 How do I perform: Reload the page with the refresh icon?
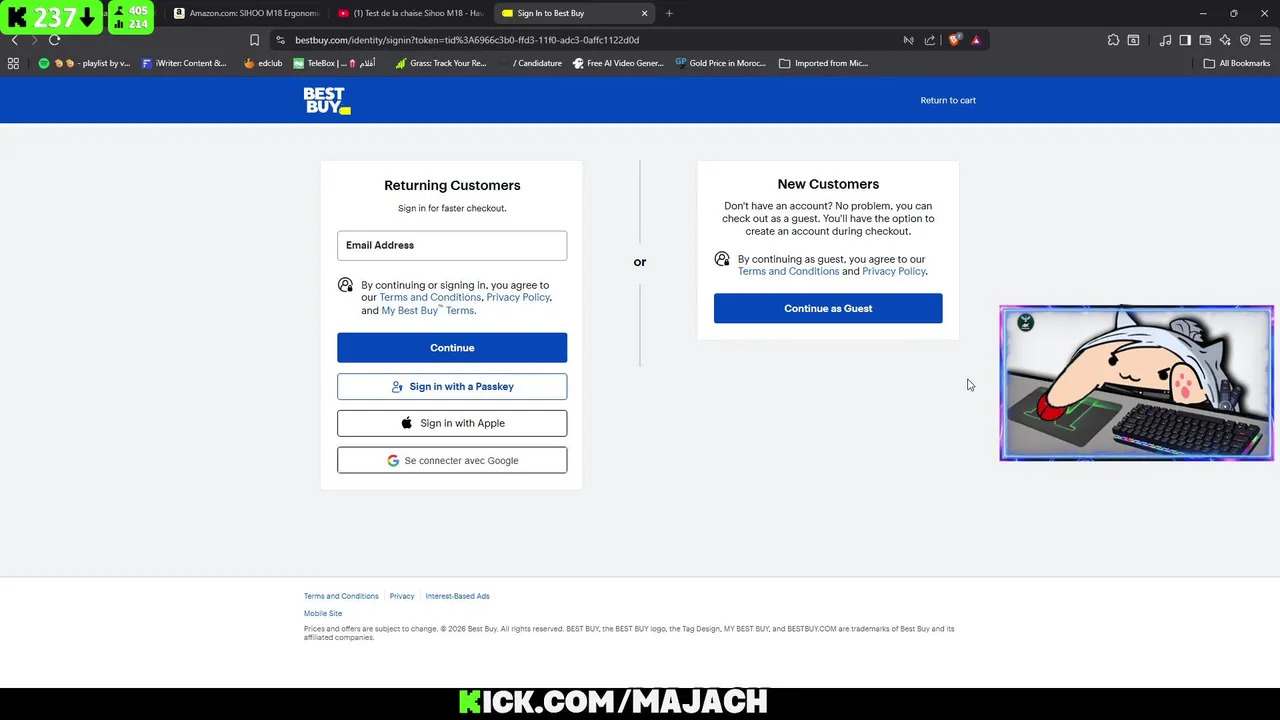coord(54,40)
